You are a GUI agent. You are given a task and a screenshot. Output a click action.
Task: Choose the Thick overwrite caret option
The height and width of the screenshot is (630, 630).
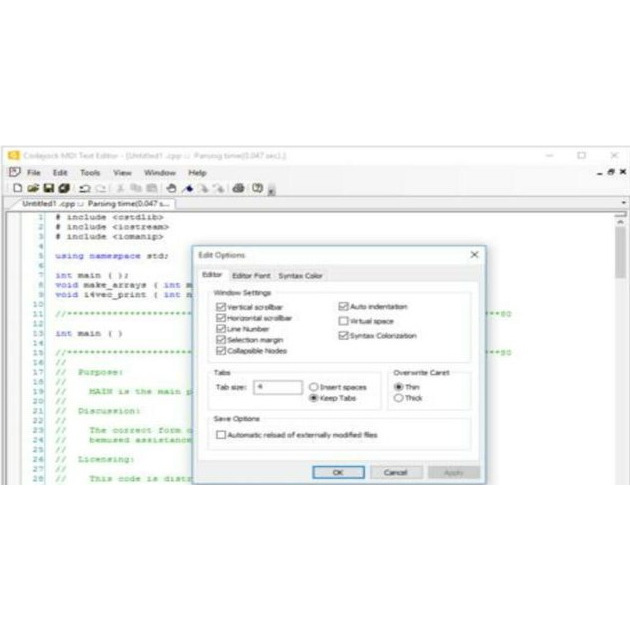coord(398,398)
